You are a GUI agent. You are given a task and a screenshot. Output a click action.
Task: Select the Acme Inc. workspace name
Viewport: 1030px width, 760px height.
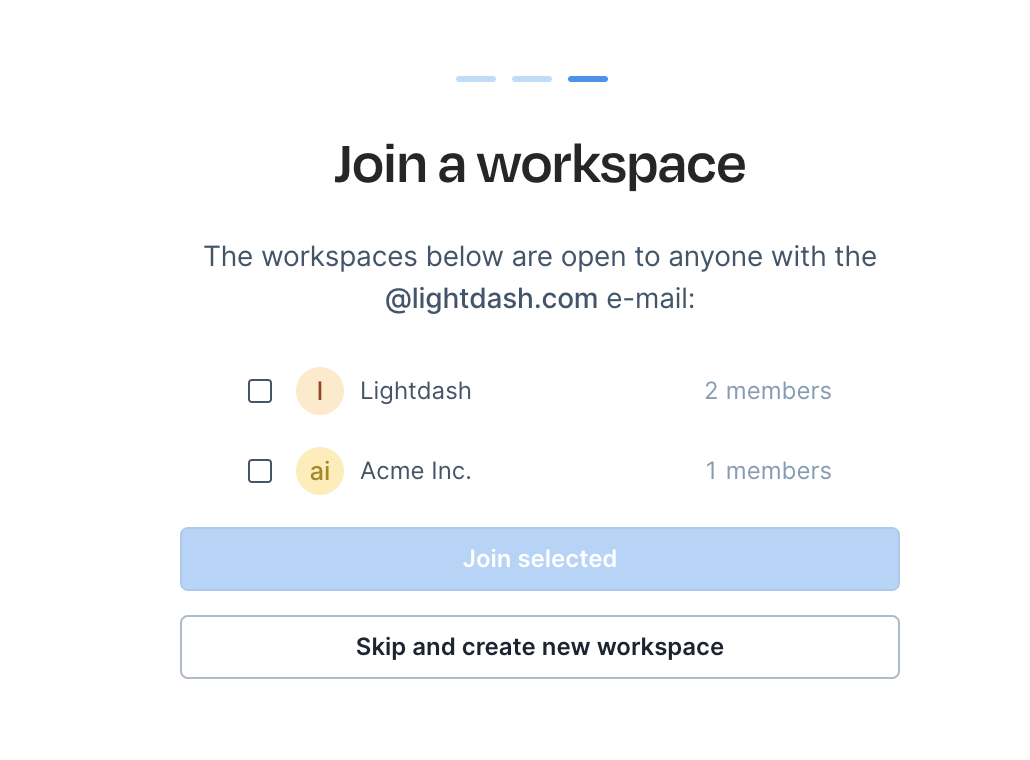click(415, 470)
